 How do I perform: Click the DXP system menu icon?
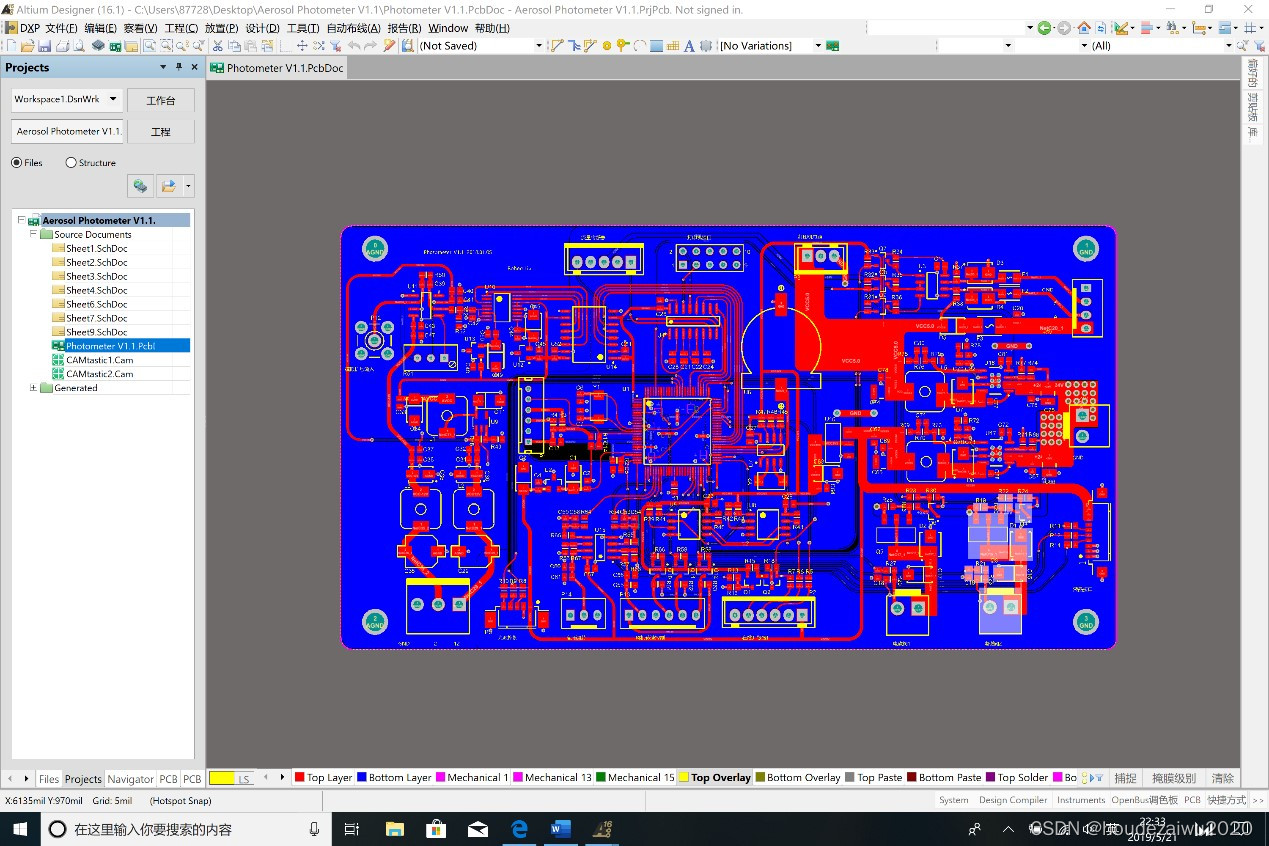click(10, 28)
